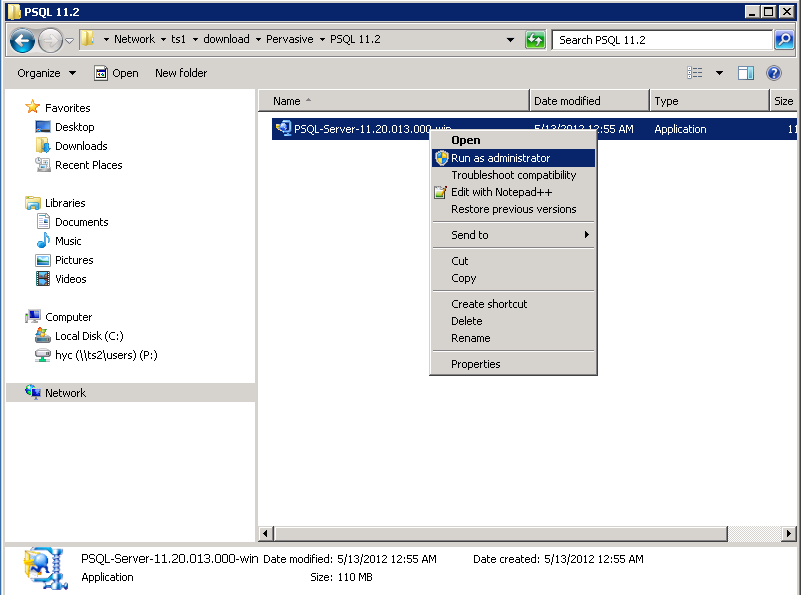
Task: Select Network in the navigation pane
Action: (x=65, y=393)
